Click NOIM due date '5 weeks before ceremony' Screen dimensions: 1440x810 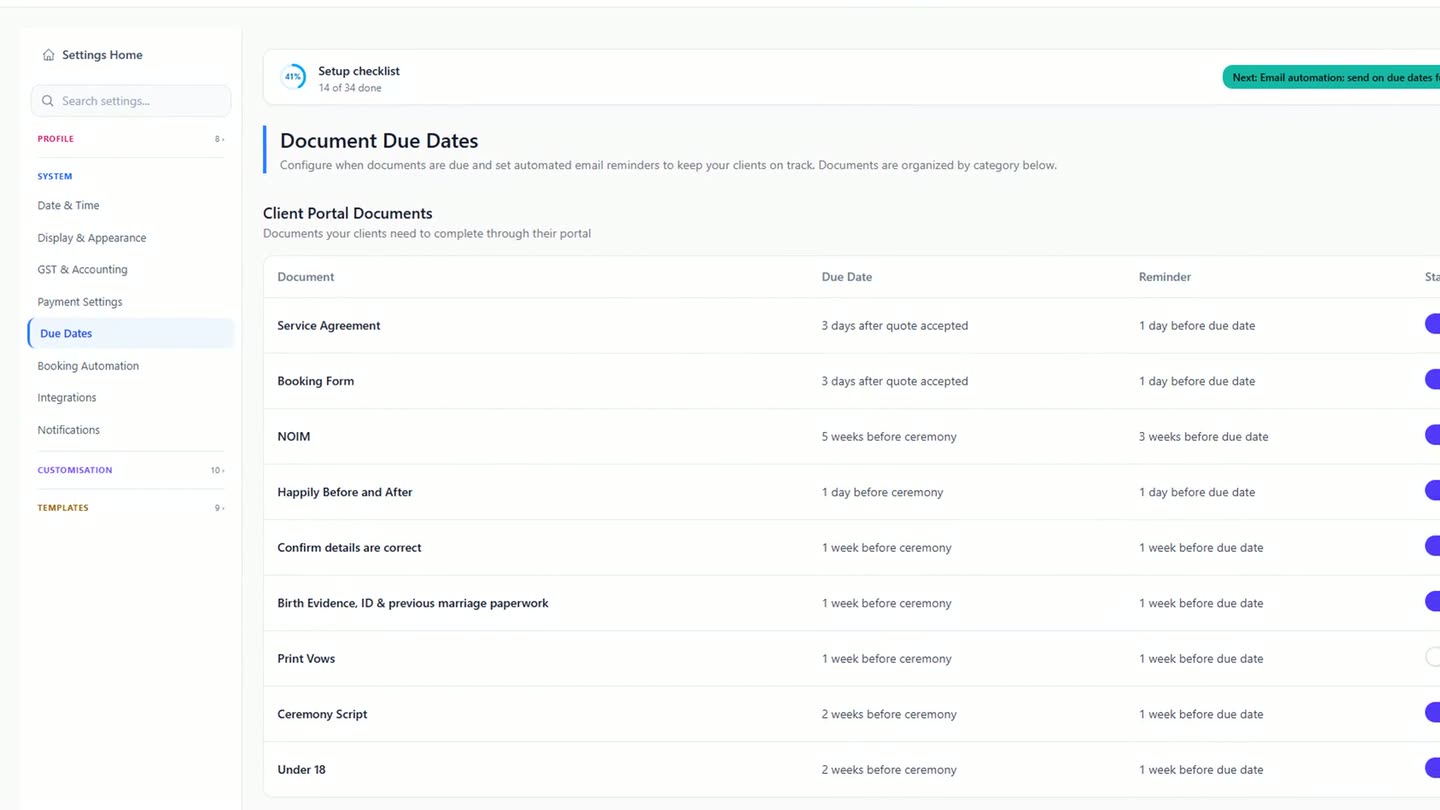coord(889,437)
